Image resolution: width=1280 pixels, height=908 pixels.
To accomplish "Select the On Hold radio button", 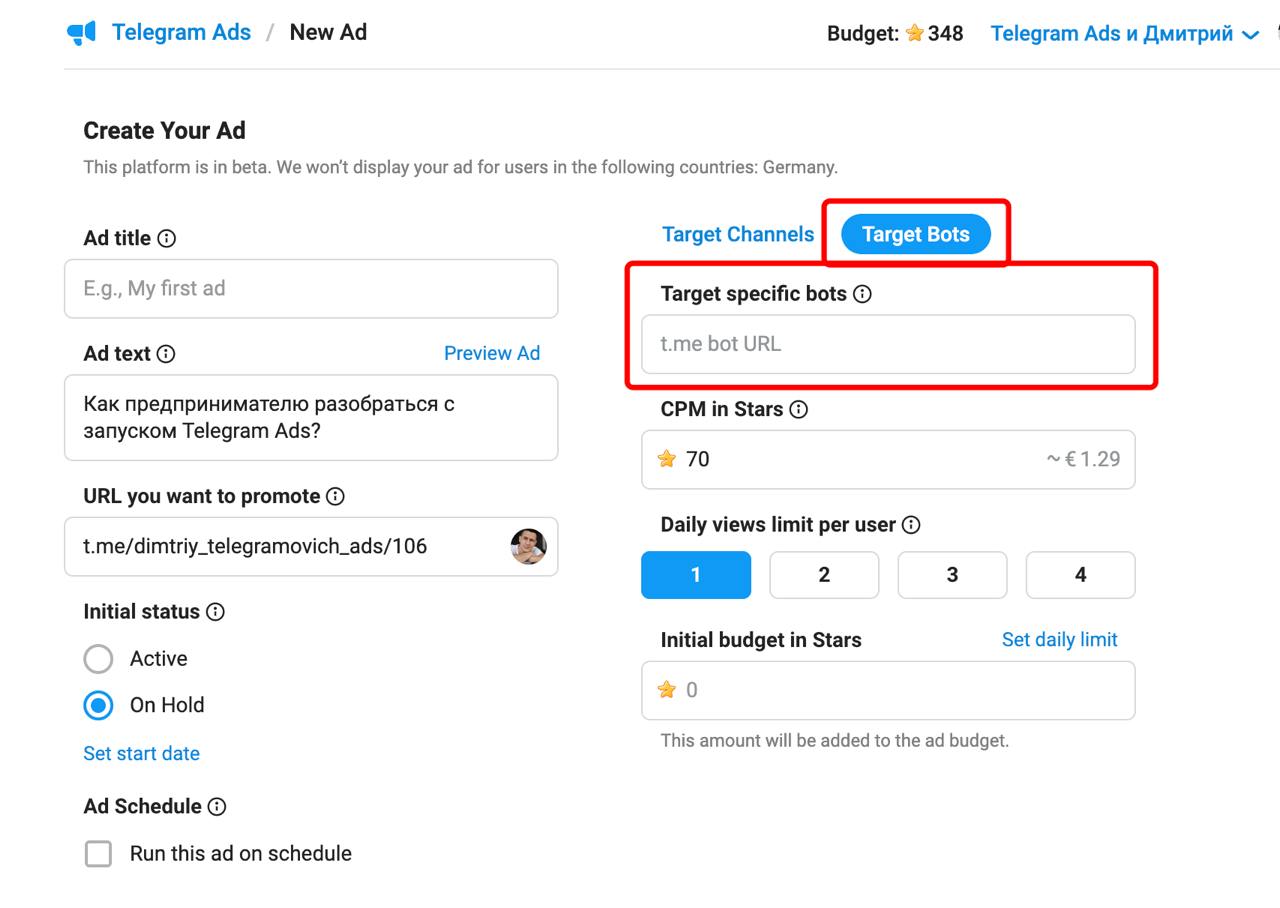I will [x=98, y=705].
